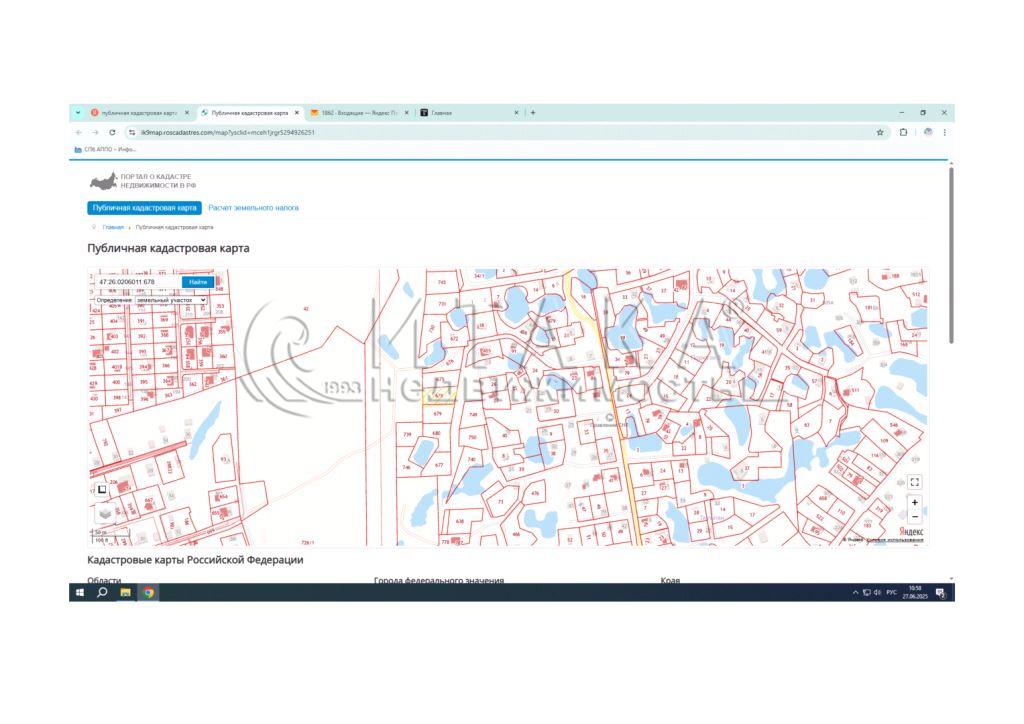Open site info icon in address bar
This screenshot has width=1024, height=724.
pos(132,133)
